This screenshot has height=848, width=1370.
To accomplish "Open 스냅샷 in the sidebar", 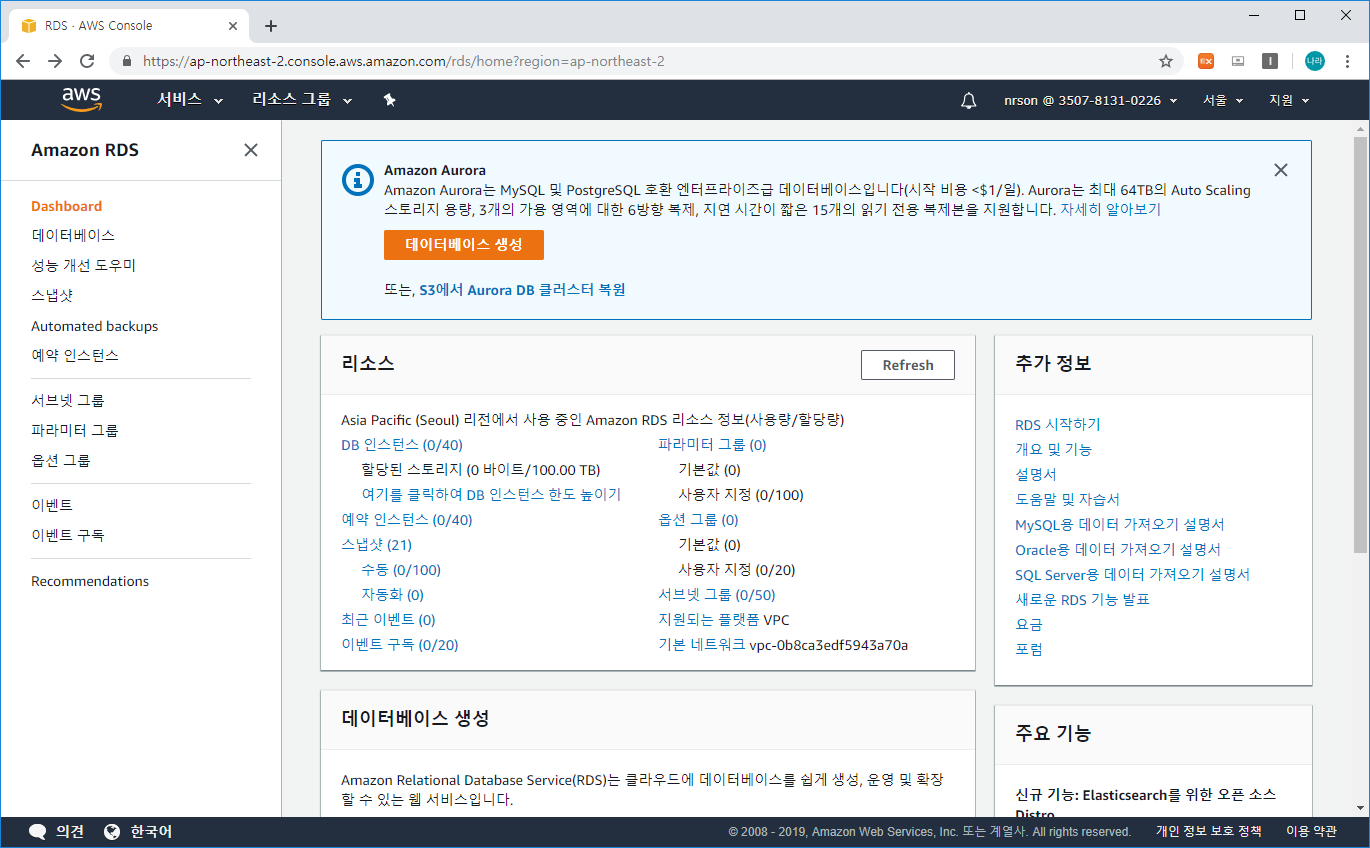I will coord(52,295).
